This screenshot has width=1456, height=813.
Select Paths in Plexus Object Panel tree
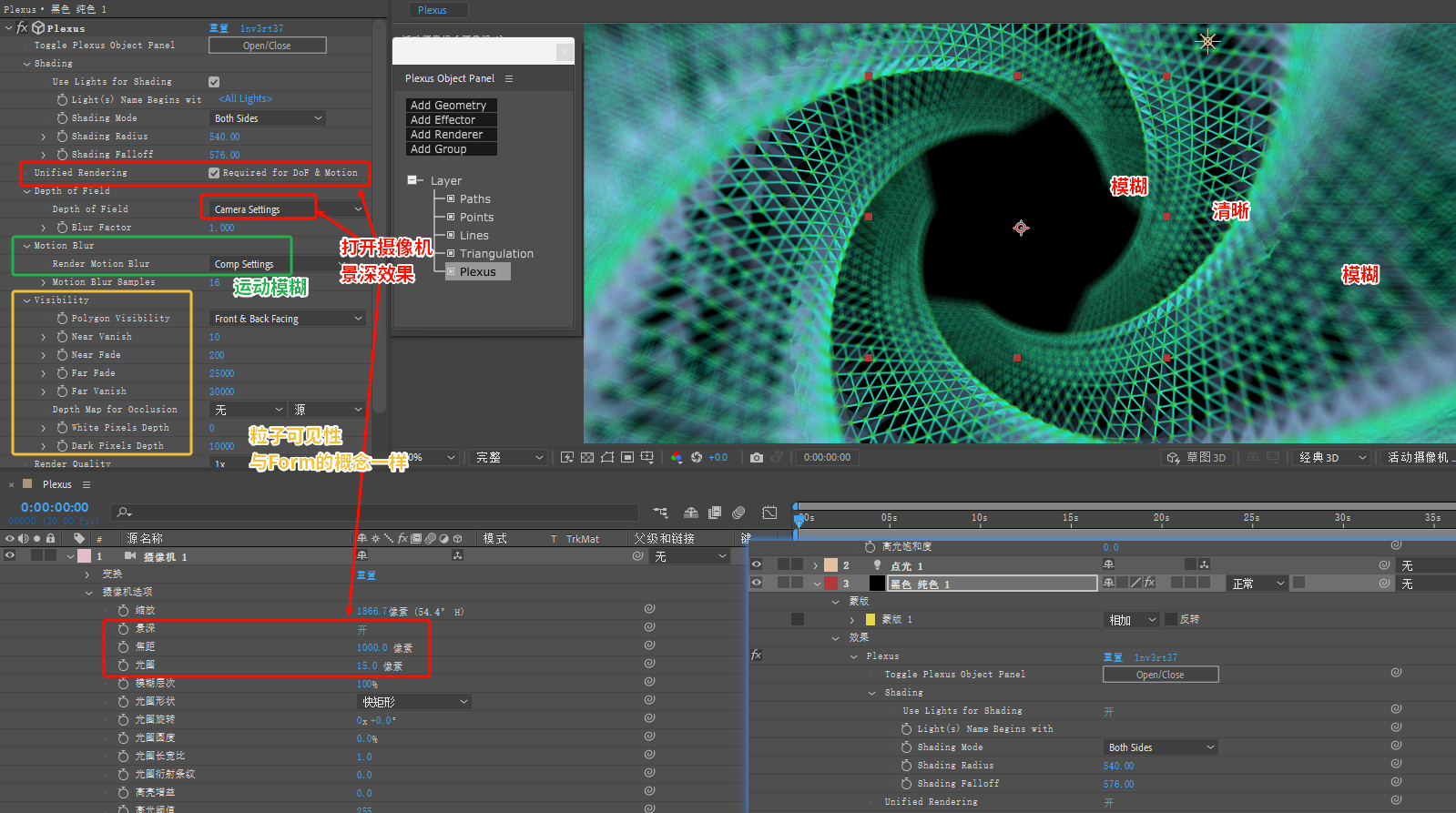(x=474, y=198)
